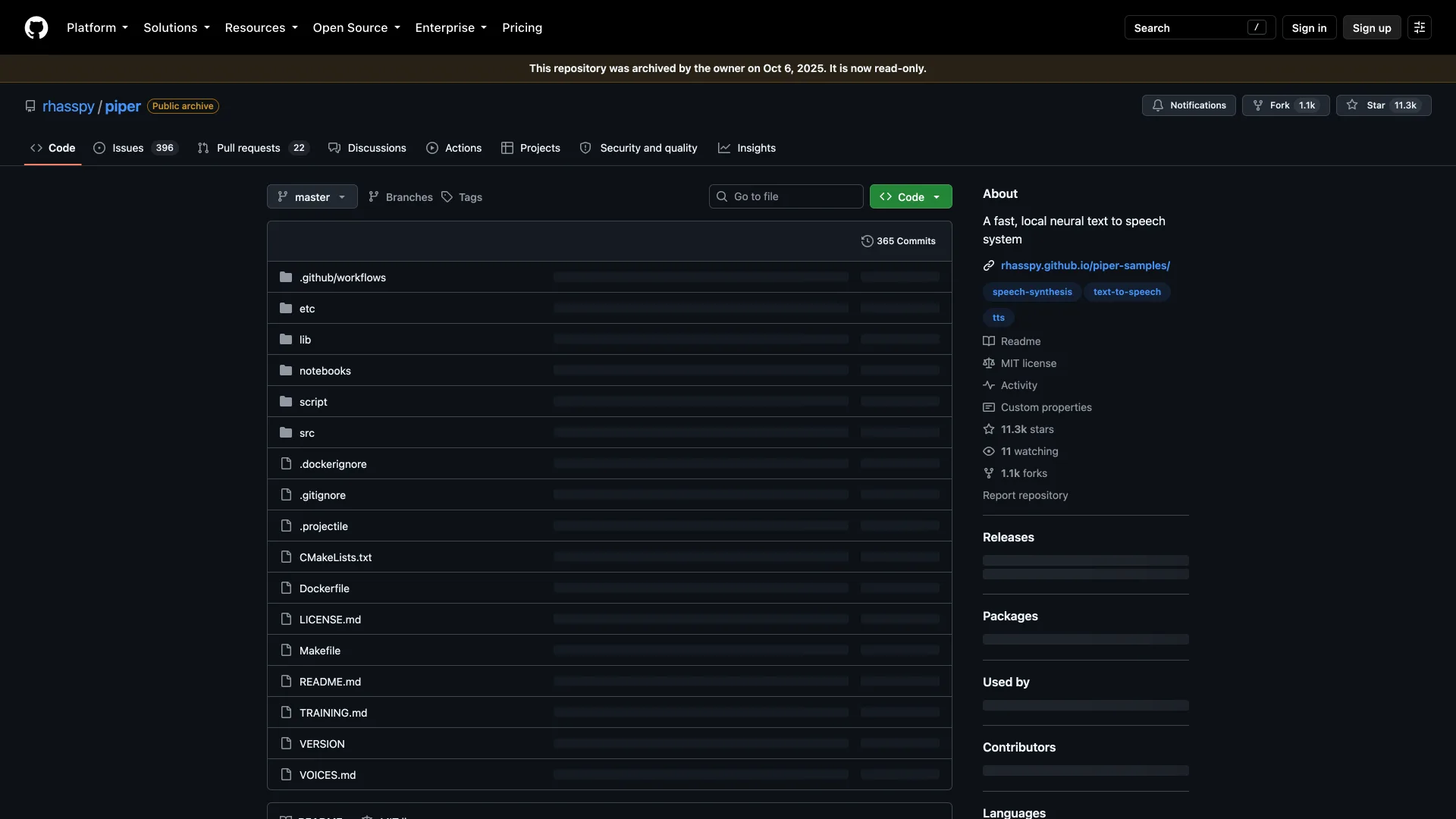Viewport: 1456px width, 819px height.
Task: Open the rhasspy.github.io/piper-samples/ link
Action: tap(1085, 265)
